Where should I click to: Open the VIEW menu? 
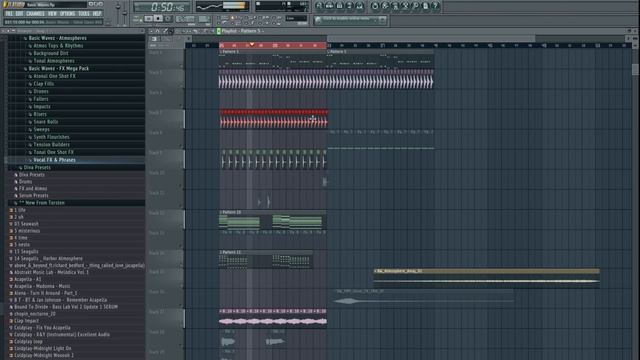tap(52, 13)
